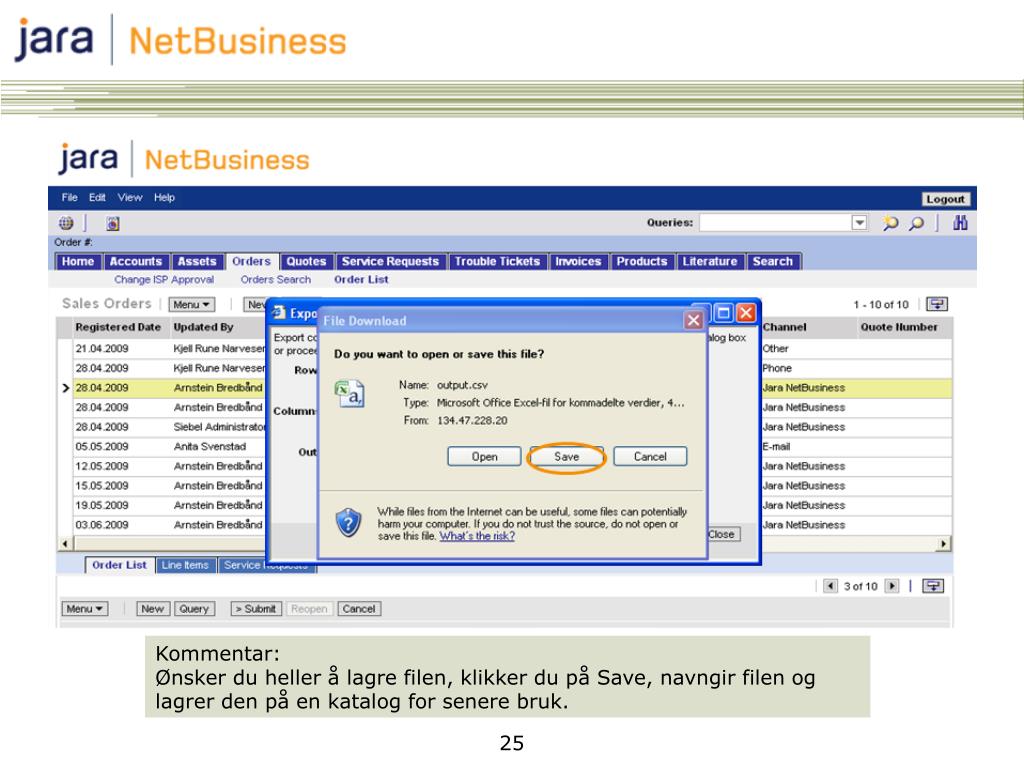The width and height of the screenshot is (1024, 768).
Task: Switch to the Accounts tab
Action: (136, 261)
